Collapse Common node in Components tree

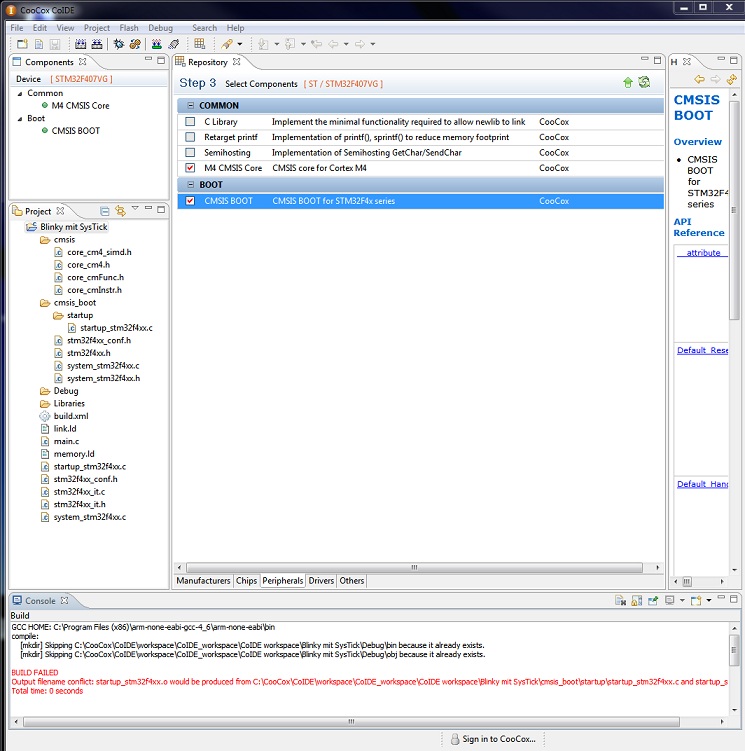20,93
